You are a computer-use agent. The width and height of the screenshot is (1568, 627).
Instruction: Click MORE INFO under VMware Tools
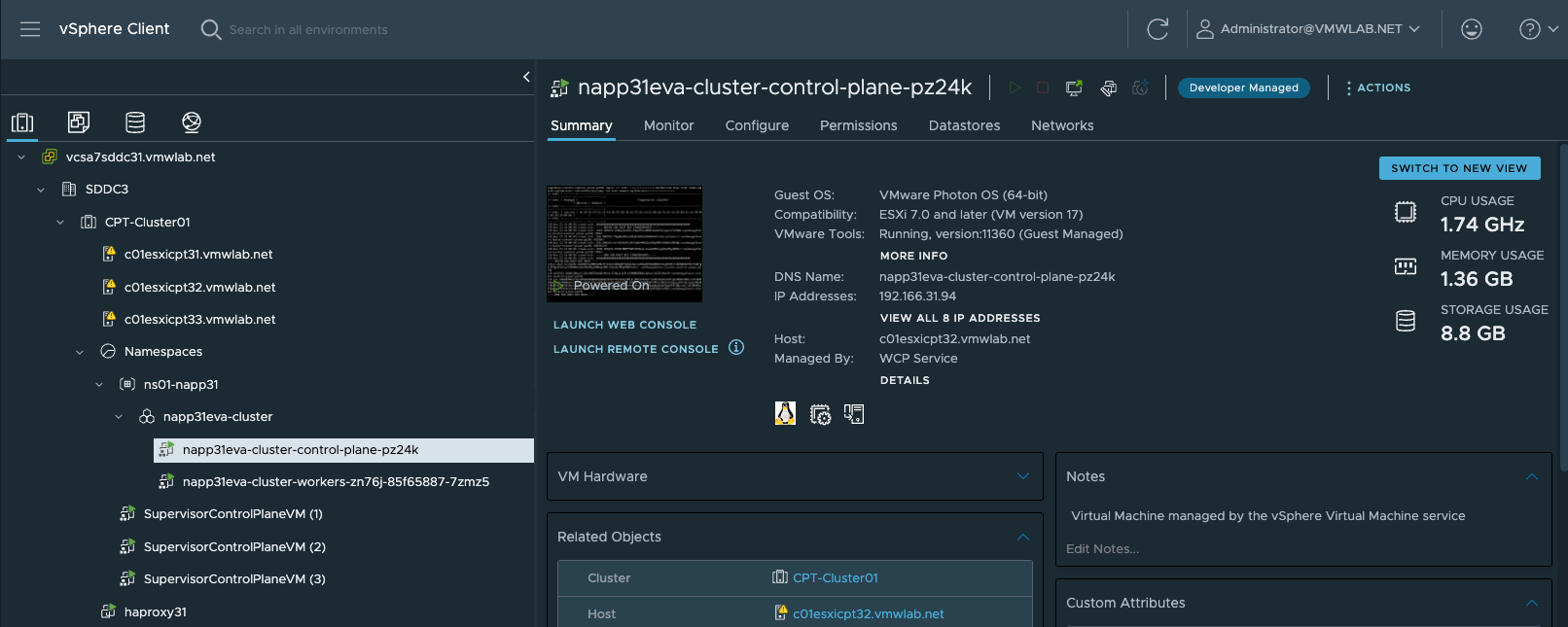(913, 256)
